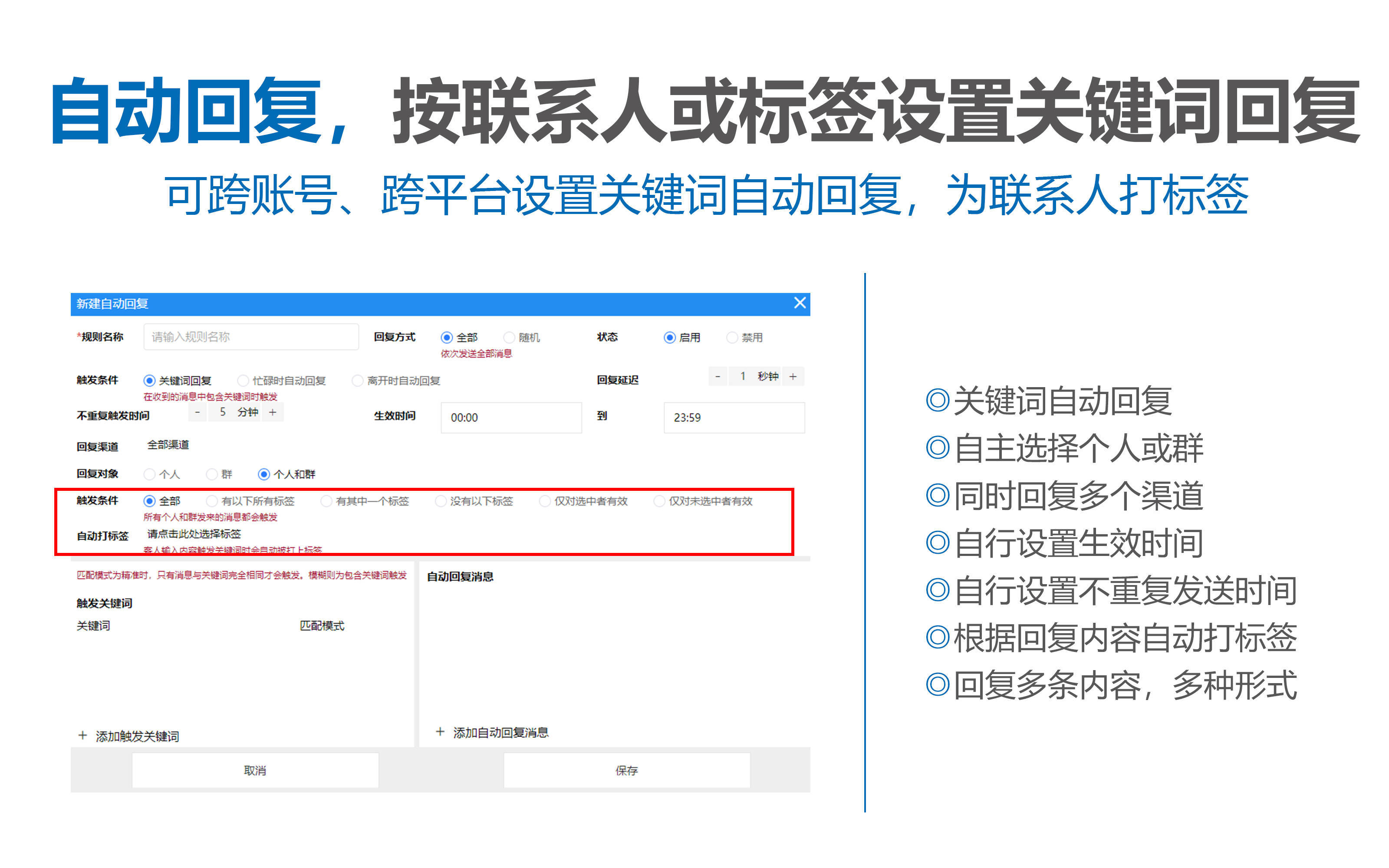Open tag selector via 请点击此处选择标签

coord(194,533)
